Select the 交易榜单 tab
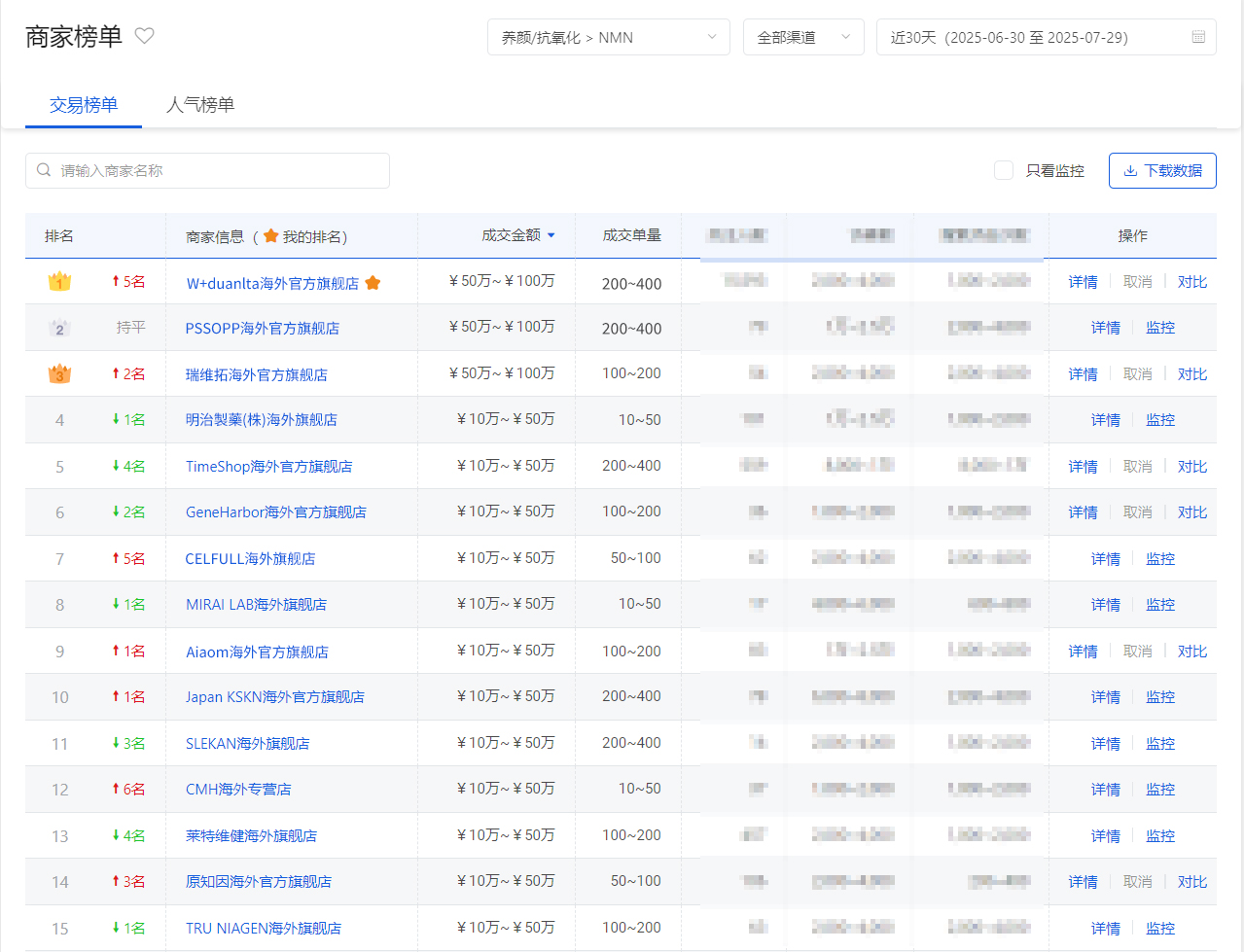Image resolution: width=1244 pixels, height=952 pixels. click(84, 104)
